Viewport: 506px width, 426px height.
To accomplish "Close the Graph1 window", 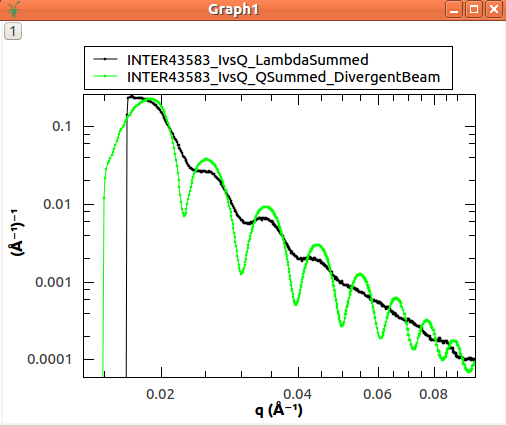I will pyautogui.click(x=494, y=9).
